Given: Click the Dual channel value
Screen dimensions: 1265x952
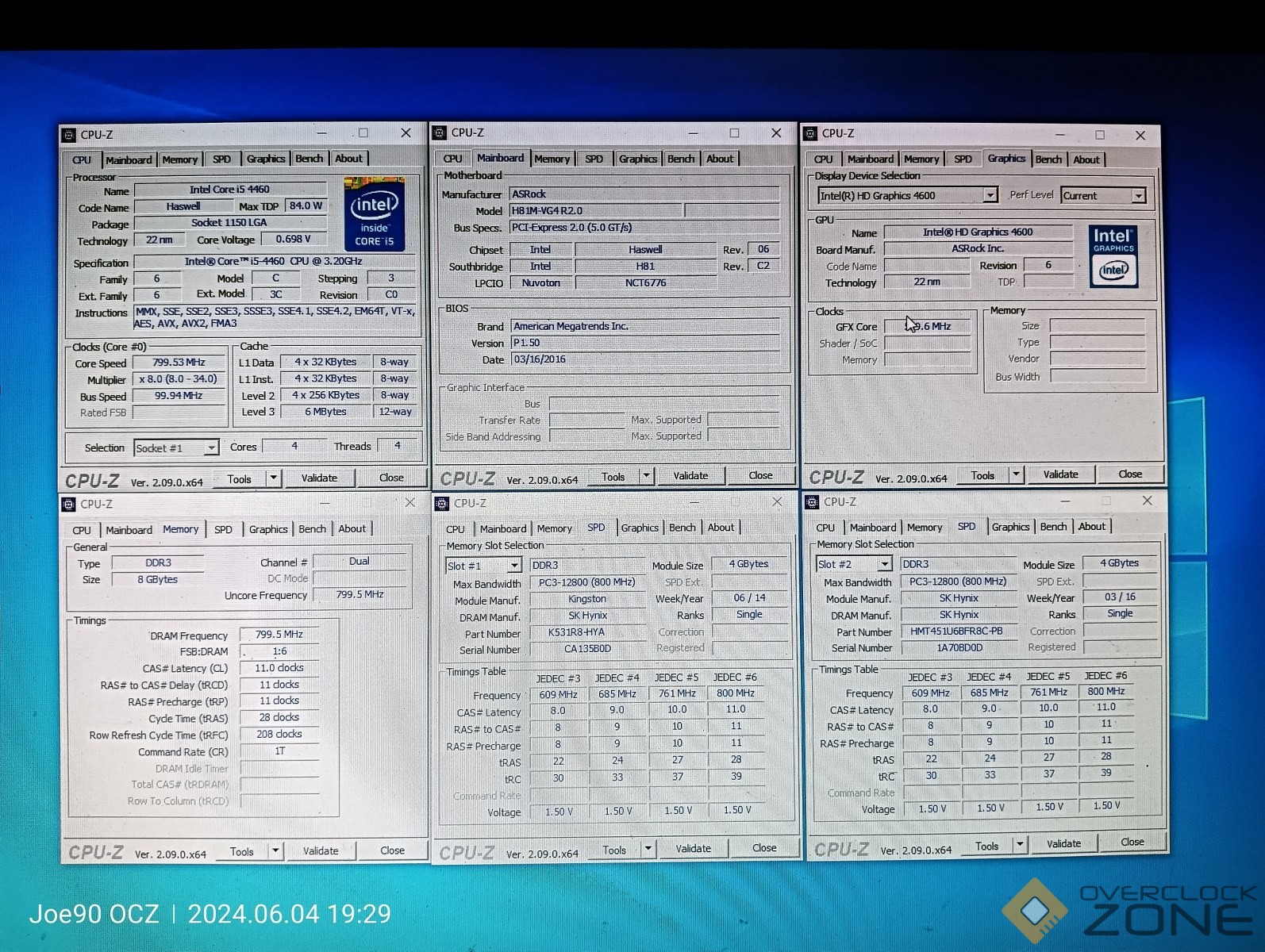Looking at the screenshot, I should click(x=360, y=561).
